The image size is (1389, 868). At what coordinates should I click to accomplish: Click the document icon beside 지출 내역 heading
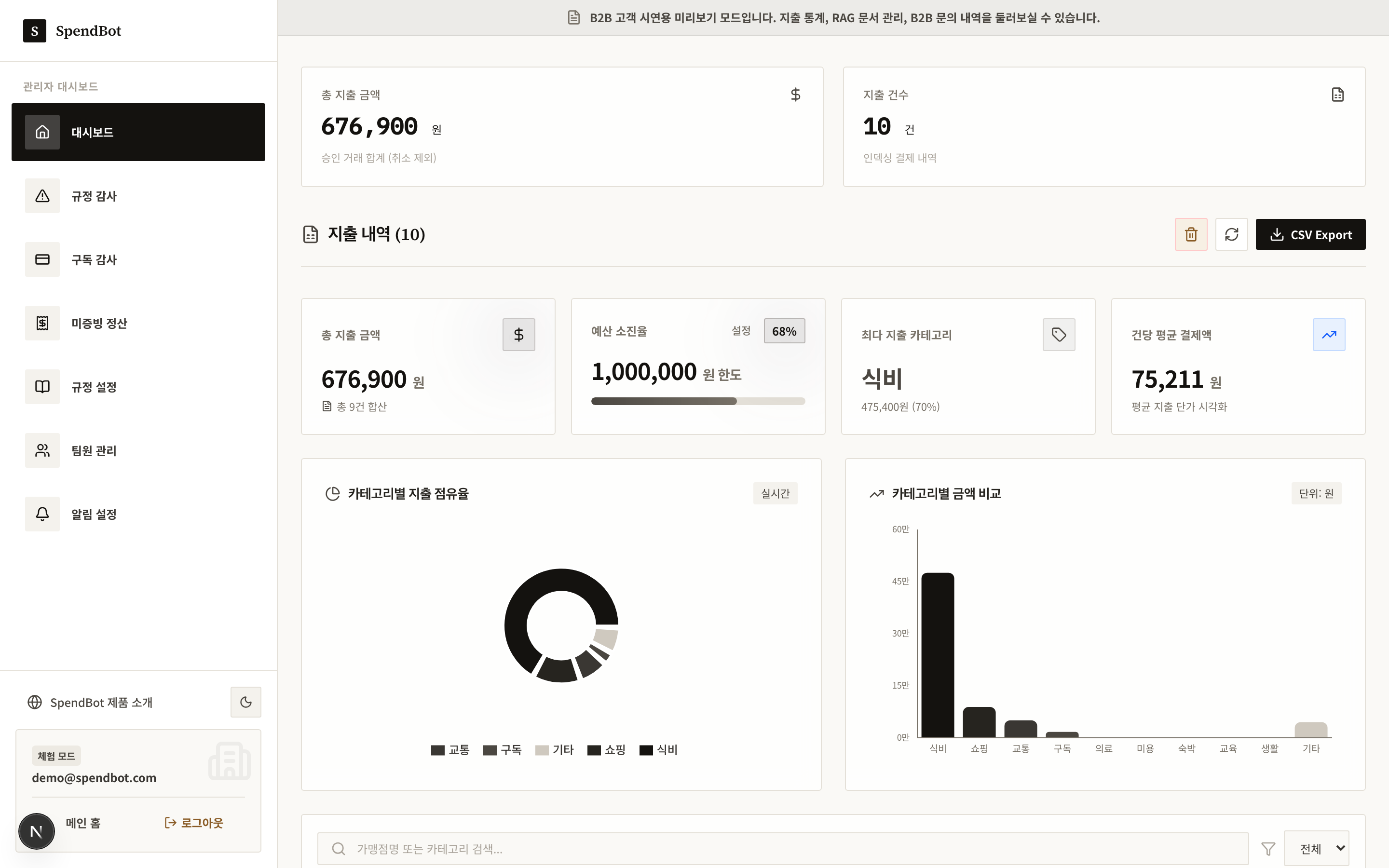click(x=311, y=234)
